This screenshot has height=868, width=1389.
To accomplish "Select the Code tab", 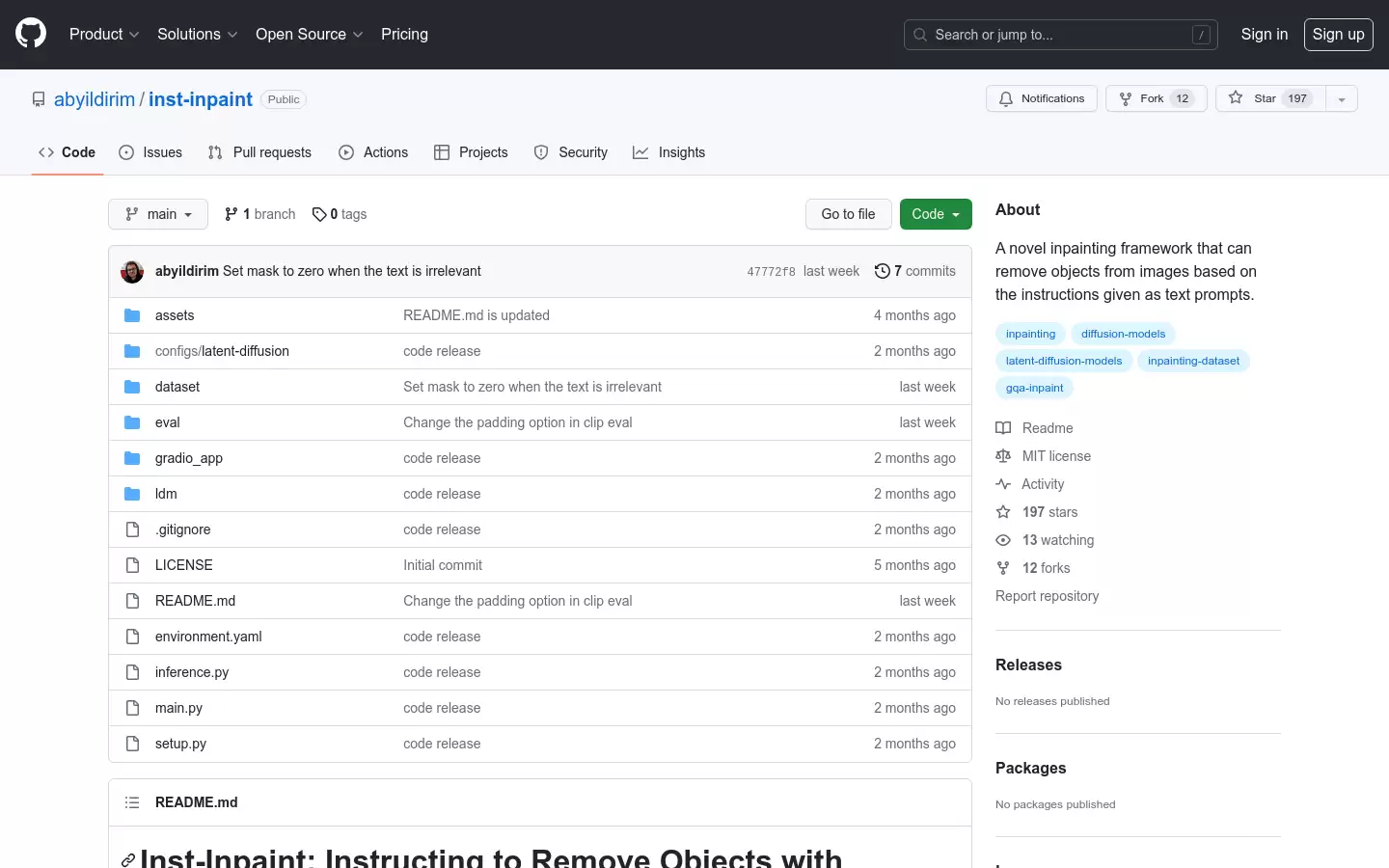I will 68,152.
